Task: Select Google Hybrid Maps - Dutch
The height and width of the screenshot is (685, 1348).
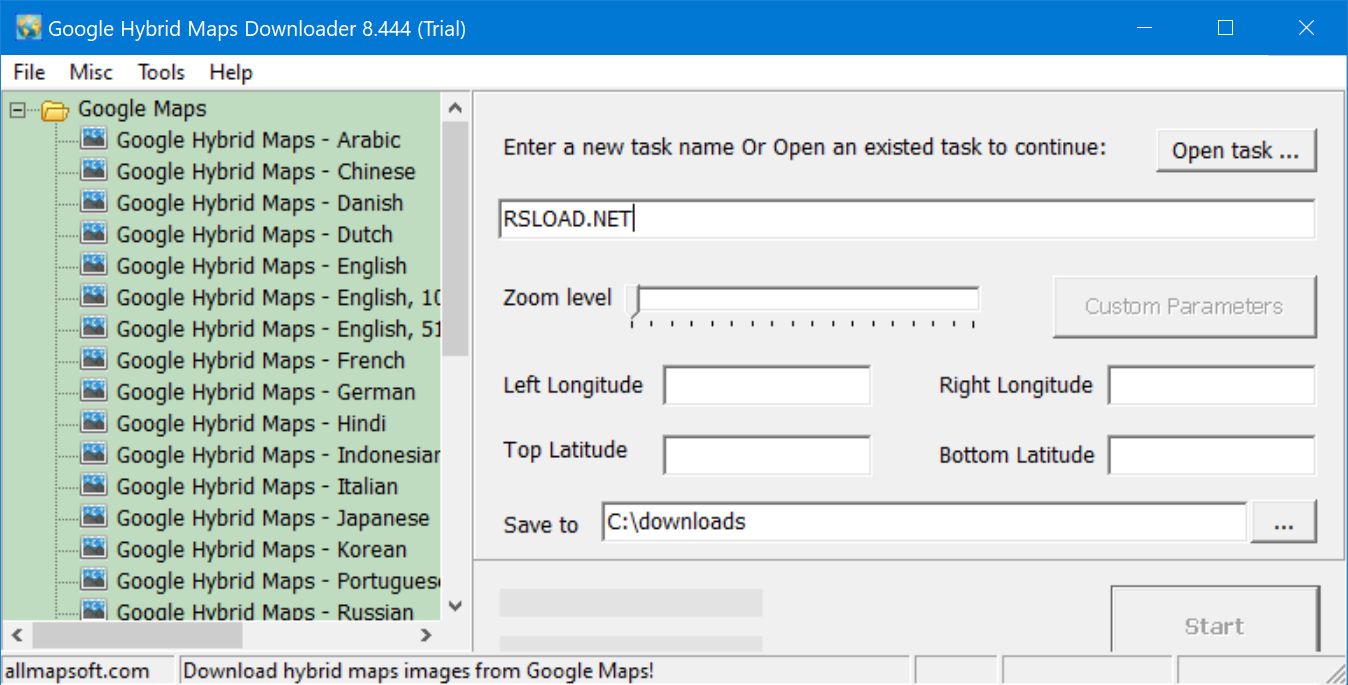Action: (x=254, y=234)
